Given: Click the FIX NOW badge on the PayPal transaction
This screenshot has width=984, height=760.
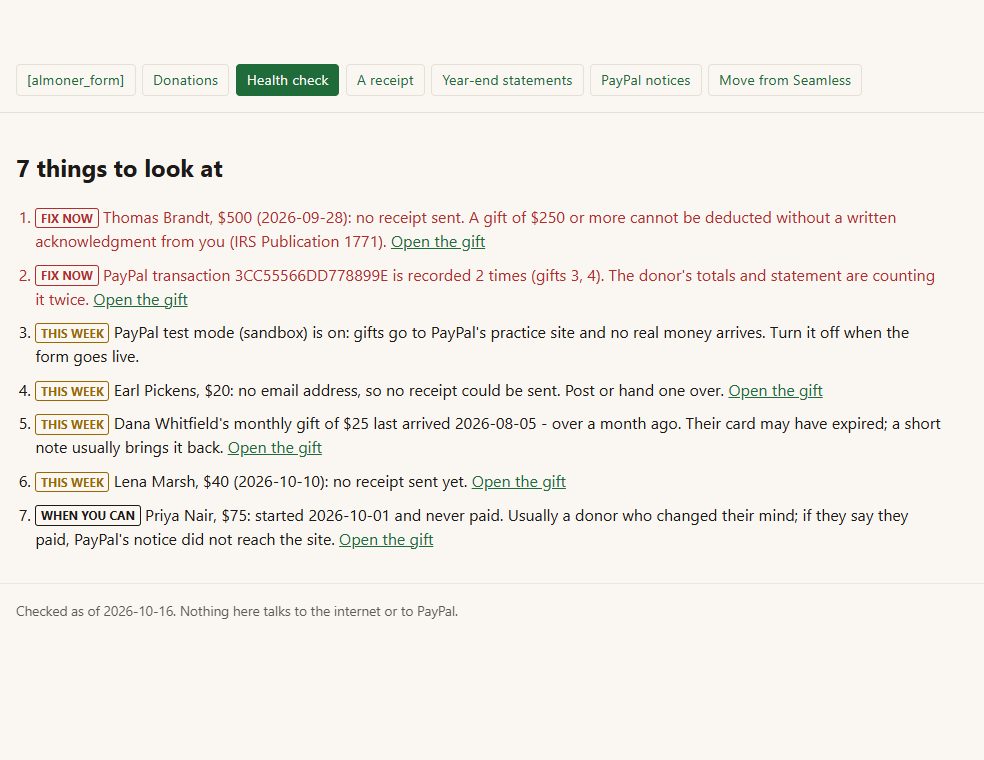Looking at the screenshot, I should point(67,276).
